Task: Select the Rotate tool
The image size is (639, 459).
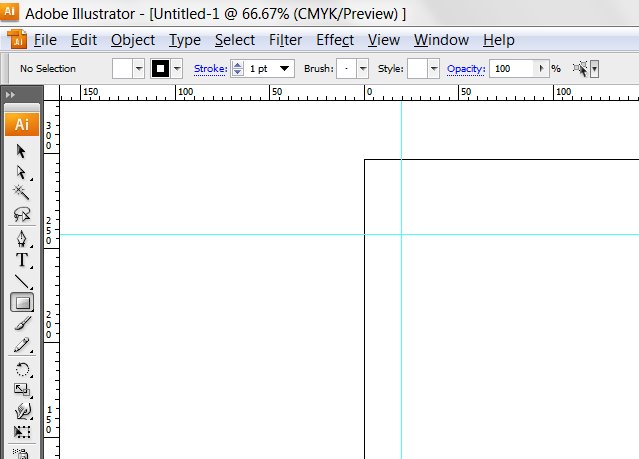Action: pyautogui.click(x=22, y=369)
